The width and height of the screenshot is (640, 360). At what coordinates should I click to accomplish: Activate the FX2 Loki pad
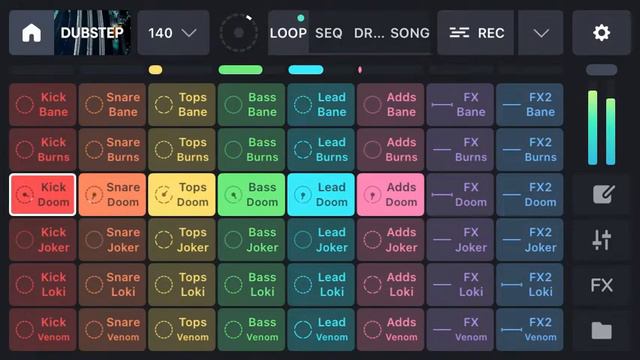pyautogui.click(x=530, y=284)
